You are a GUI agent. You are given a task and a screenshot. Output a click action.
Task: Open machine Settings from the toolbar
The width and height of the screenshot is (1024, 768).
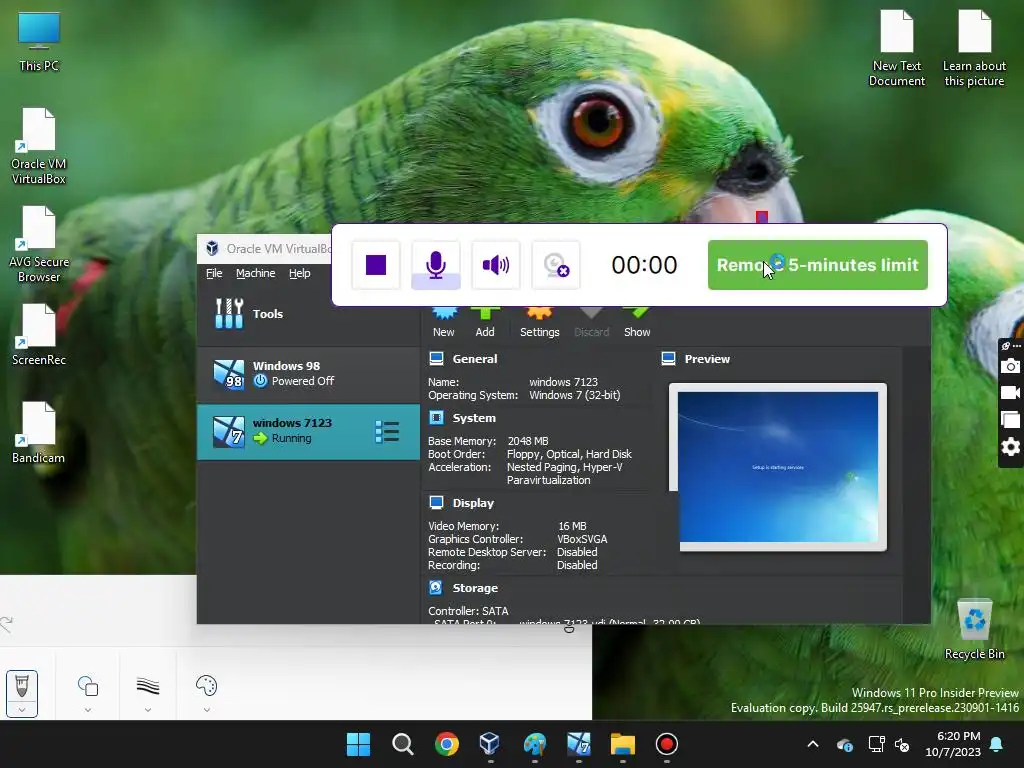pyautogui.click(x=539, y=322)
